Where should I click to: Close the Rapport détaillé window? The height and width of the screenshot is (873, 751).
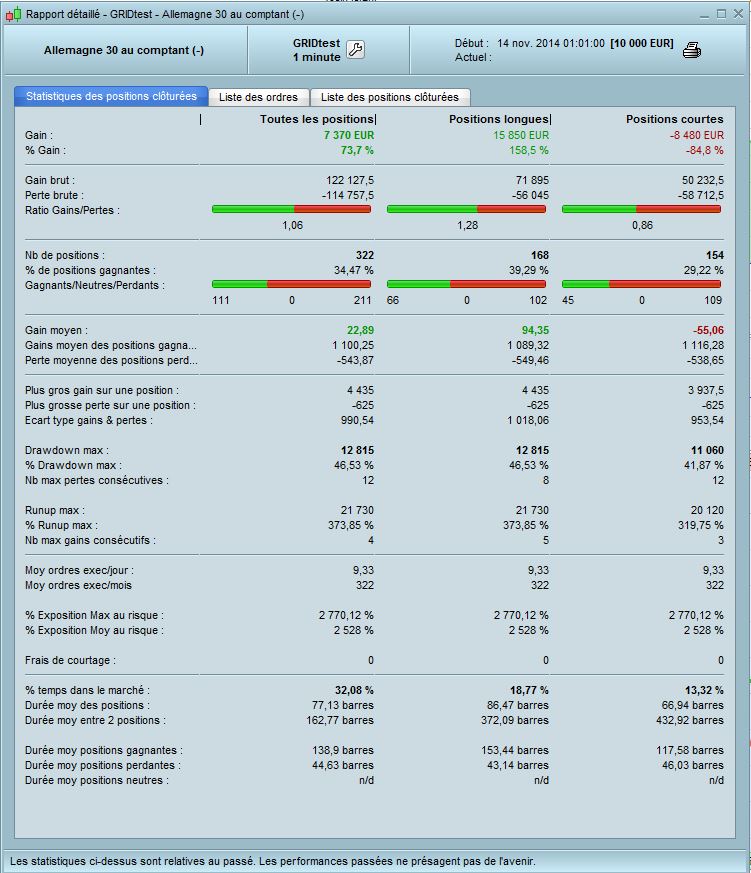[738, 14]
